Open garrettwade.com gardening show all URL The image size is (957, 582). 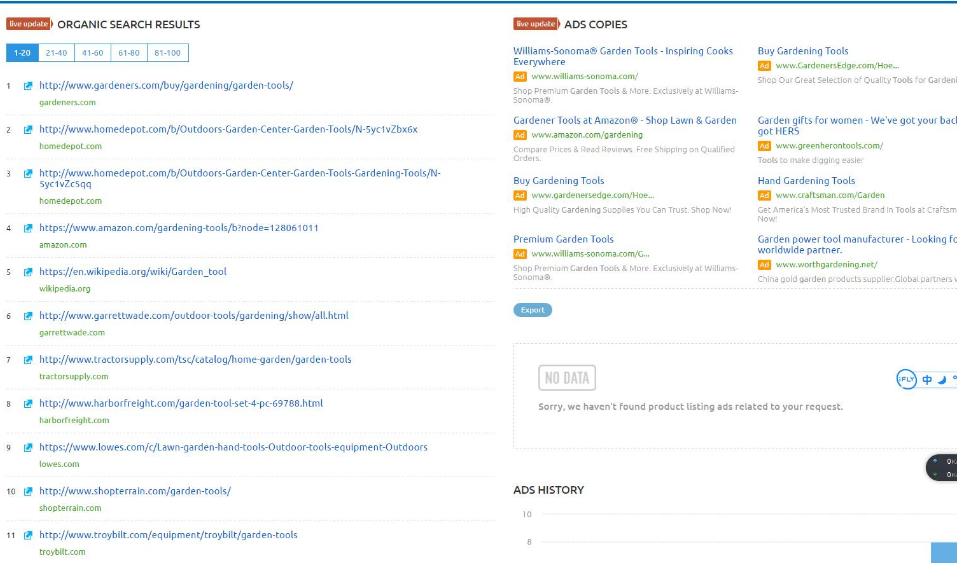193,315
